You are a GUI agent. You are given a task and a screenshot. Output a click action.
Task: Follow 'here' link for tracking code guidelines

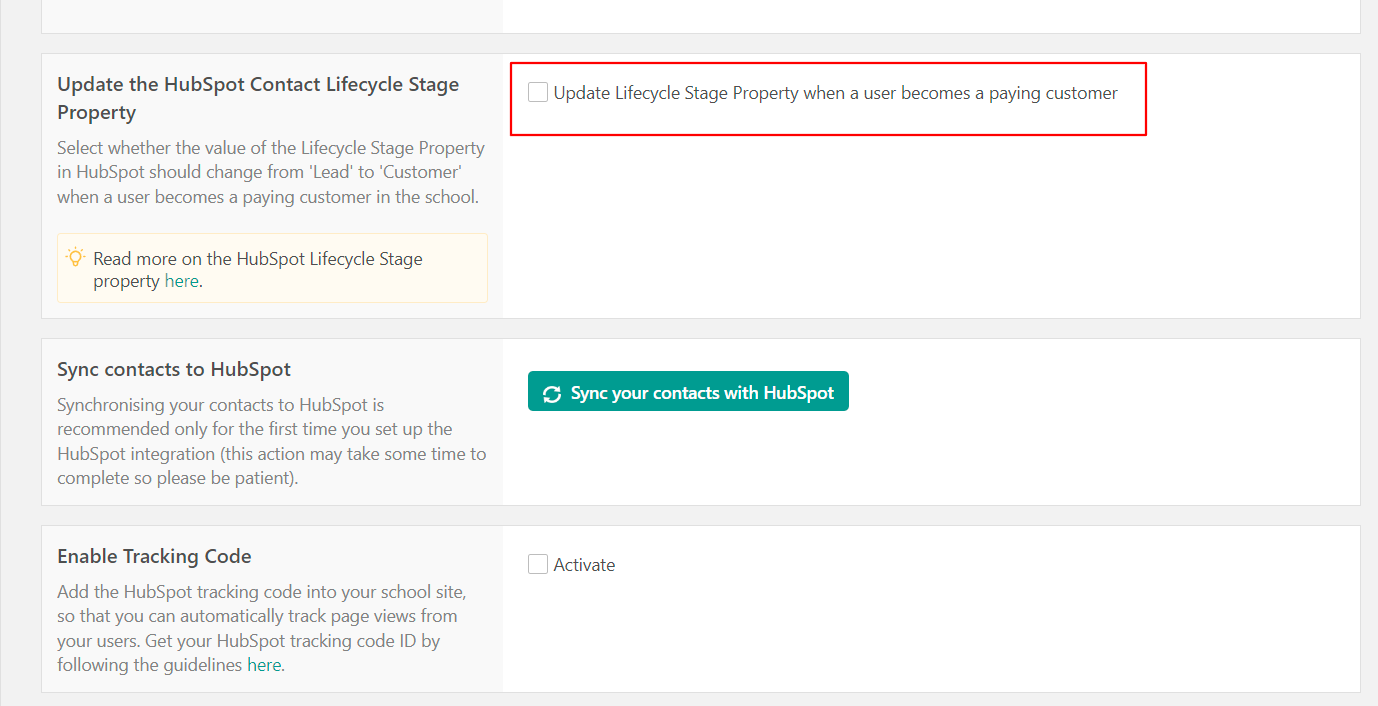[x=264, y=665]
